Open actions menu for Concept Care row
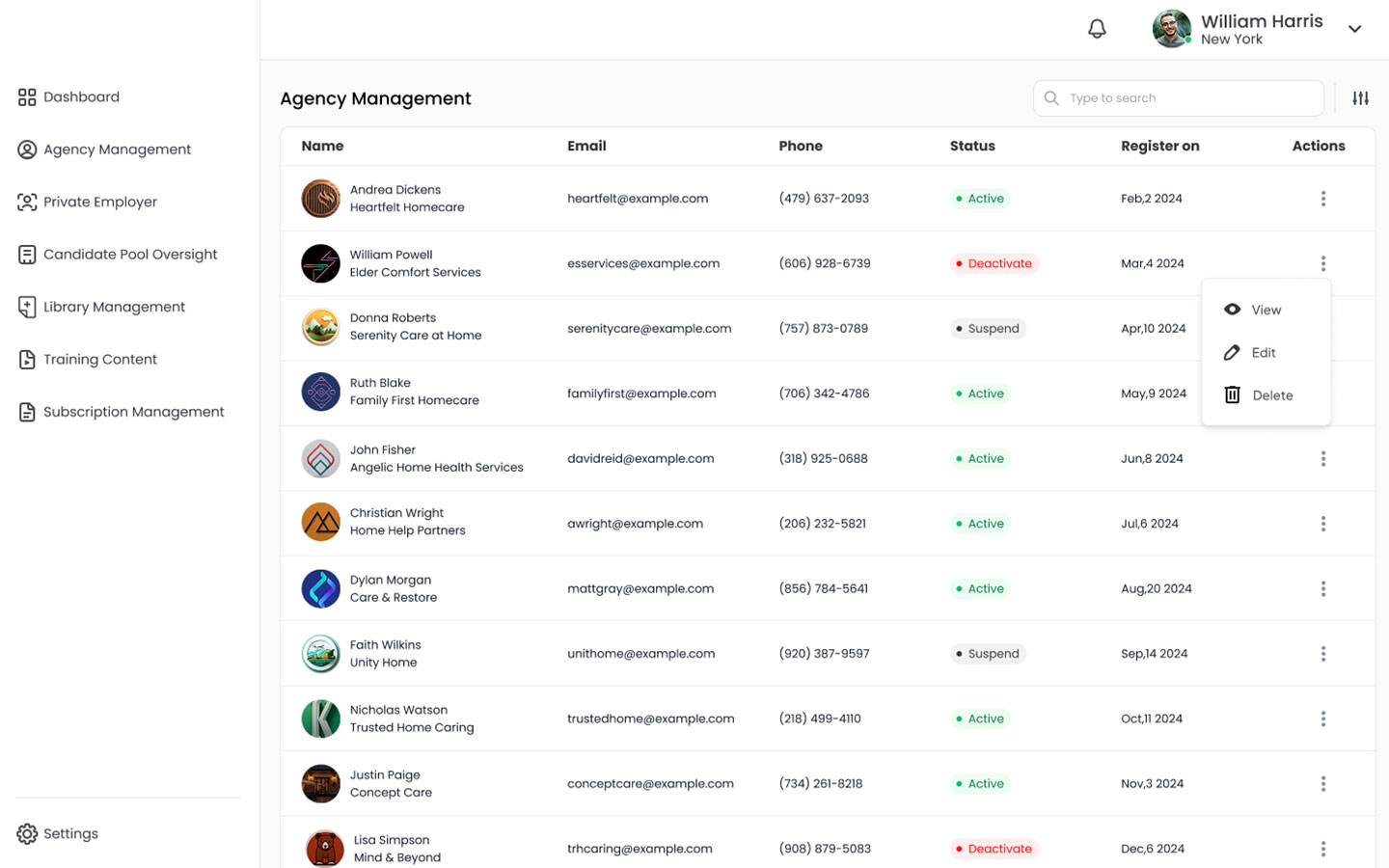The height and width of the screenshot is (868, 1389). (1323, 784)
